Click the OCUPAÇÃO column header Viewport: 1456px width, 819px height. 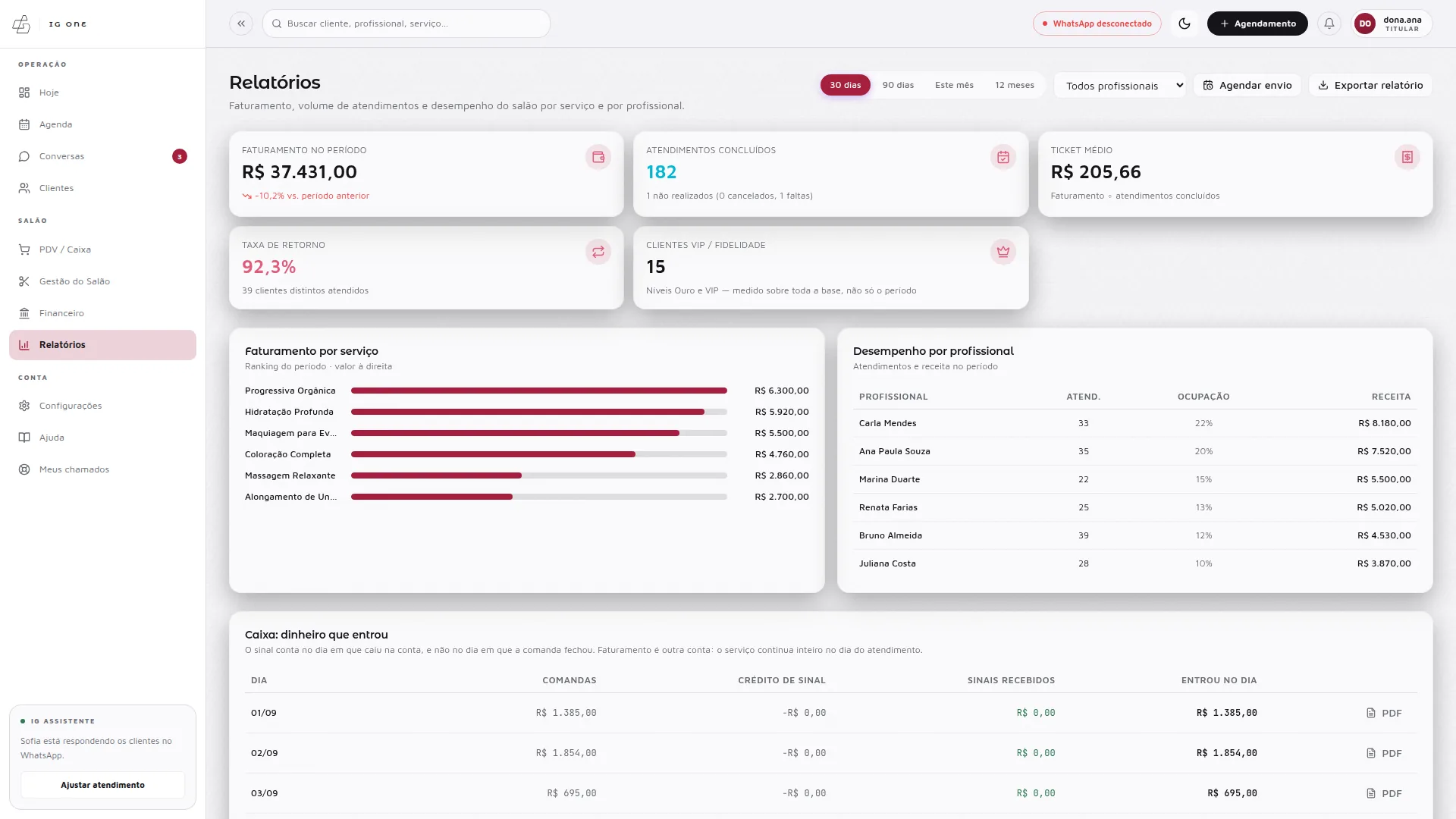pos(1203,397)
